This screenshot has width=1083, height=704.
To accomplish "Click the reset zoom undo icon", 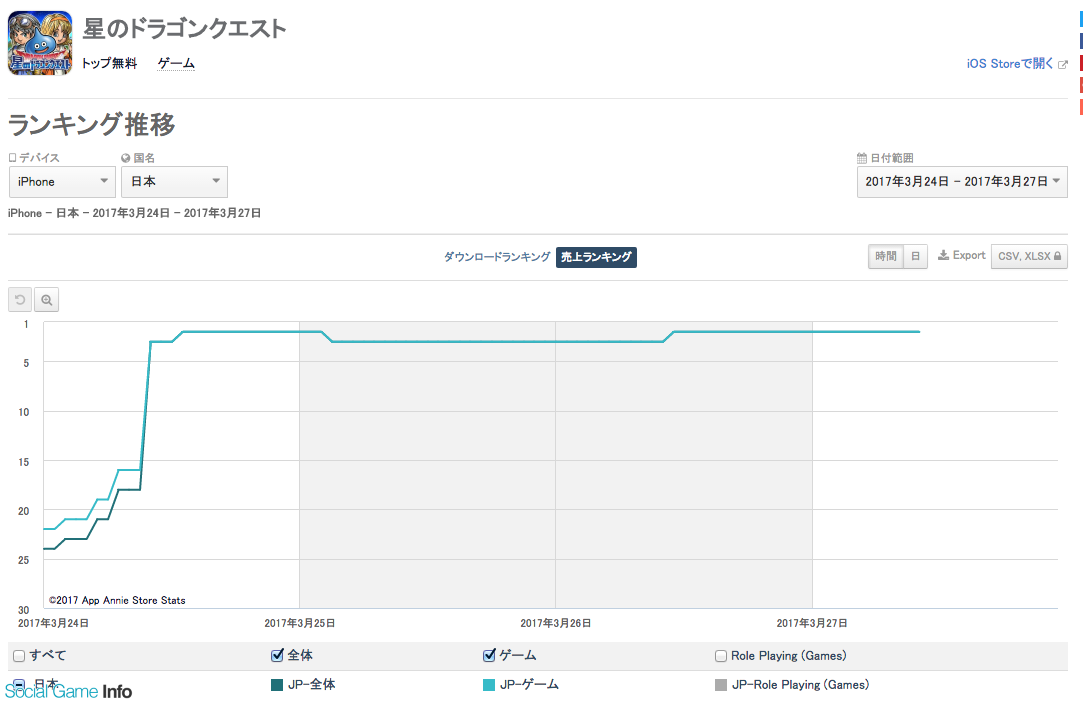I will click(20, 300).
